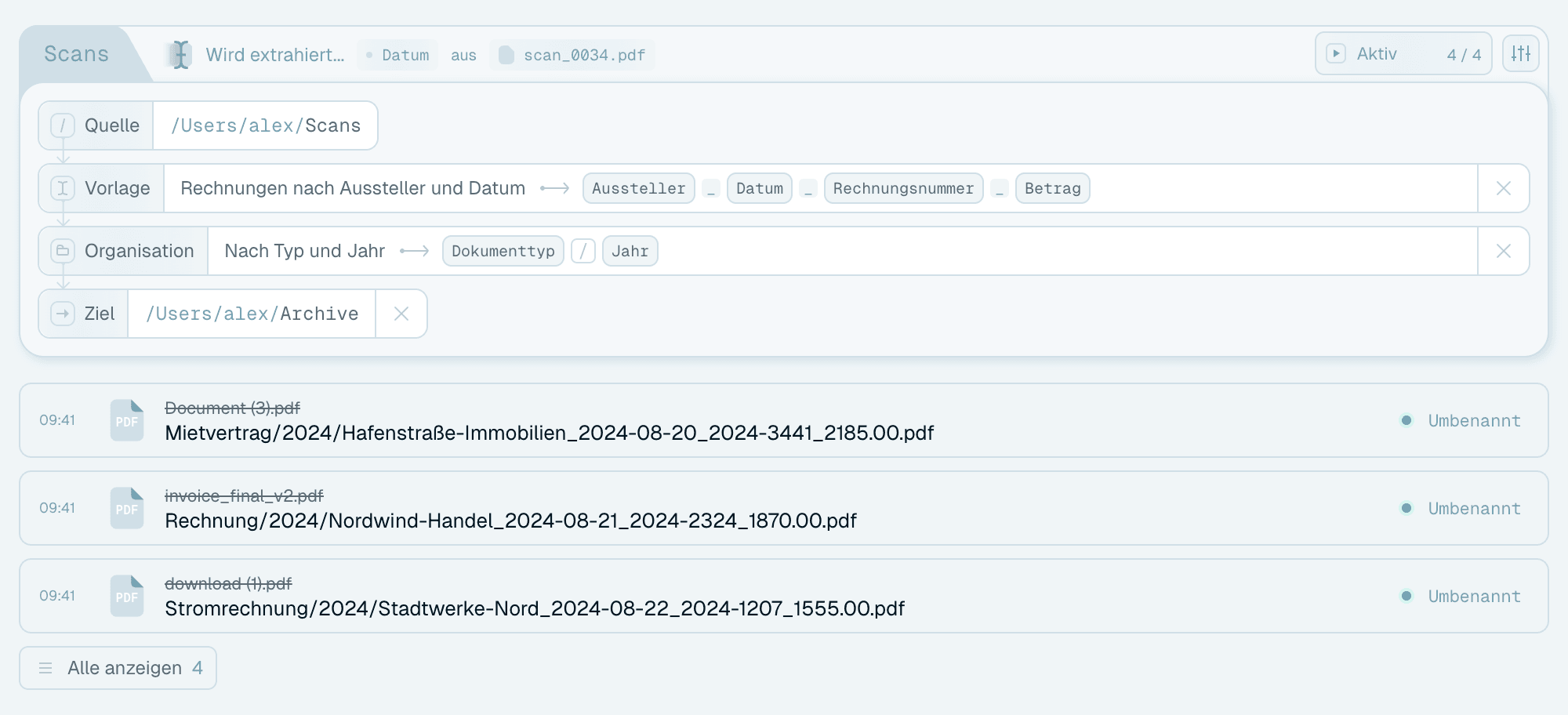This screenshot has width=1568, height=715.
Task: Remove the Organisation row with X
Action: tap(1504, 251)
